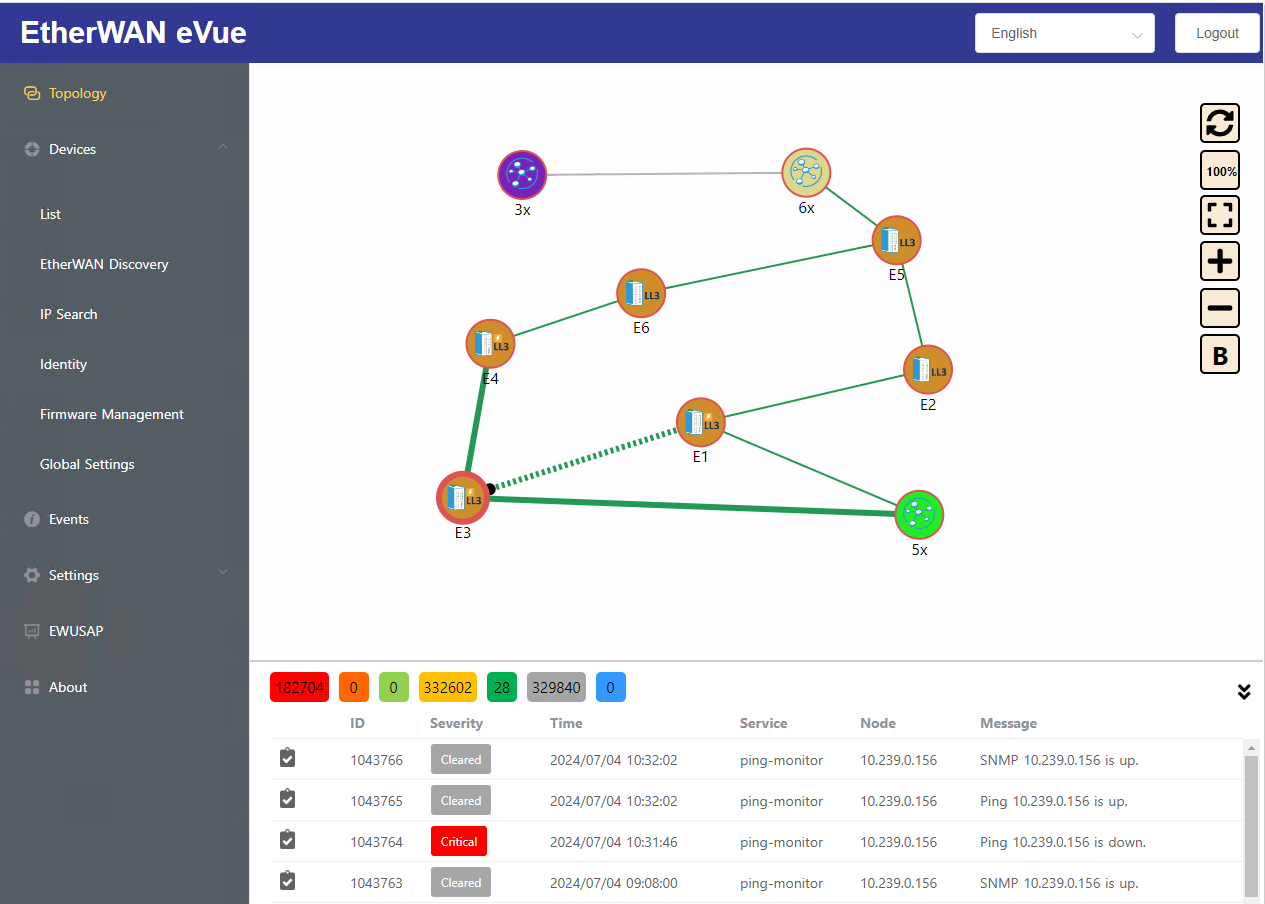Filter by gray 329840 severity counter
Screen dimensions: 1265x904
point(556,687)
